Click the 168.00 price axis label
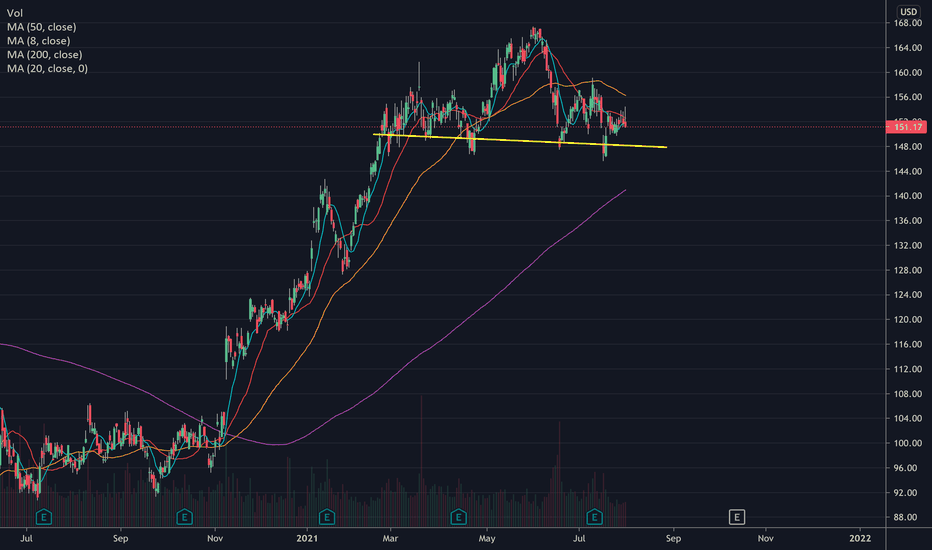 908,23
